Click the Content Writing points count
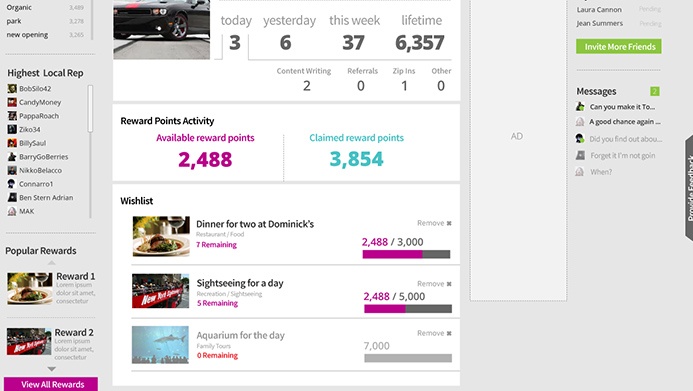693x391 pixels. [307, 86]
